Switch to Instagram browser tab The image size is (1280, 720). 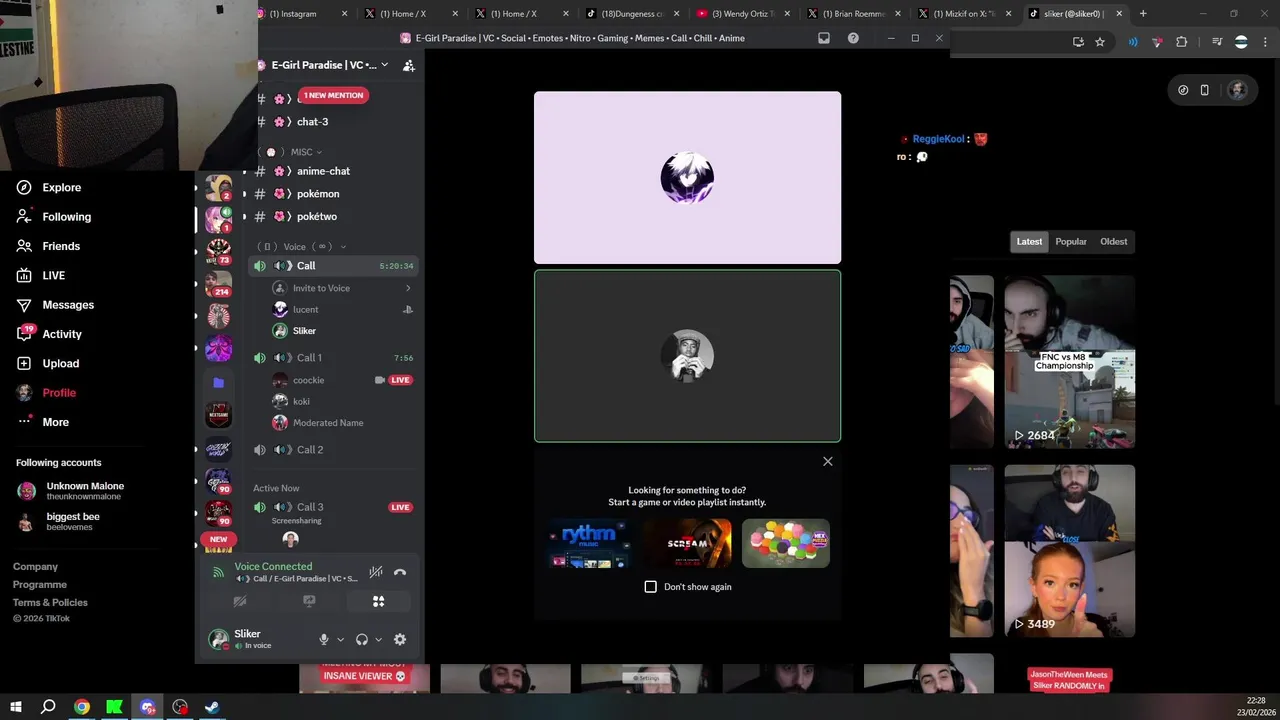pos(298,14)
